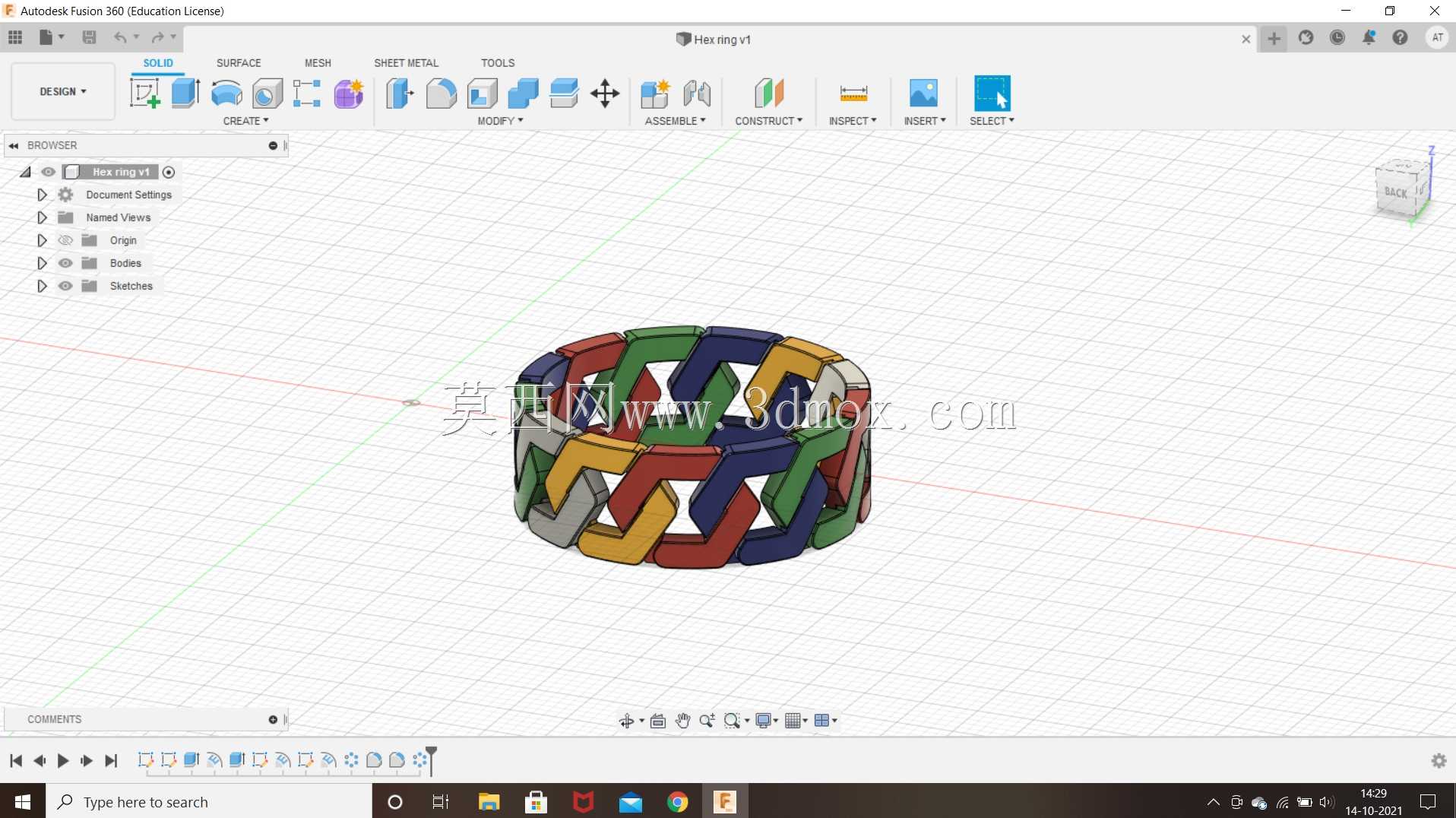Jump to timeline beginning
Image resolution: width=1456 pixels, height=818 pixels.
point(16,761)
